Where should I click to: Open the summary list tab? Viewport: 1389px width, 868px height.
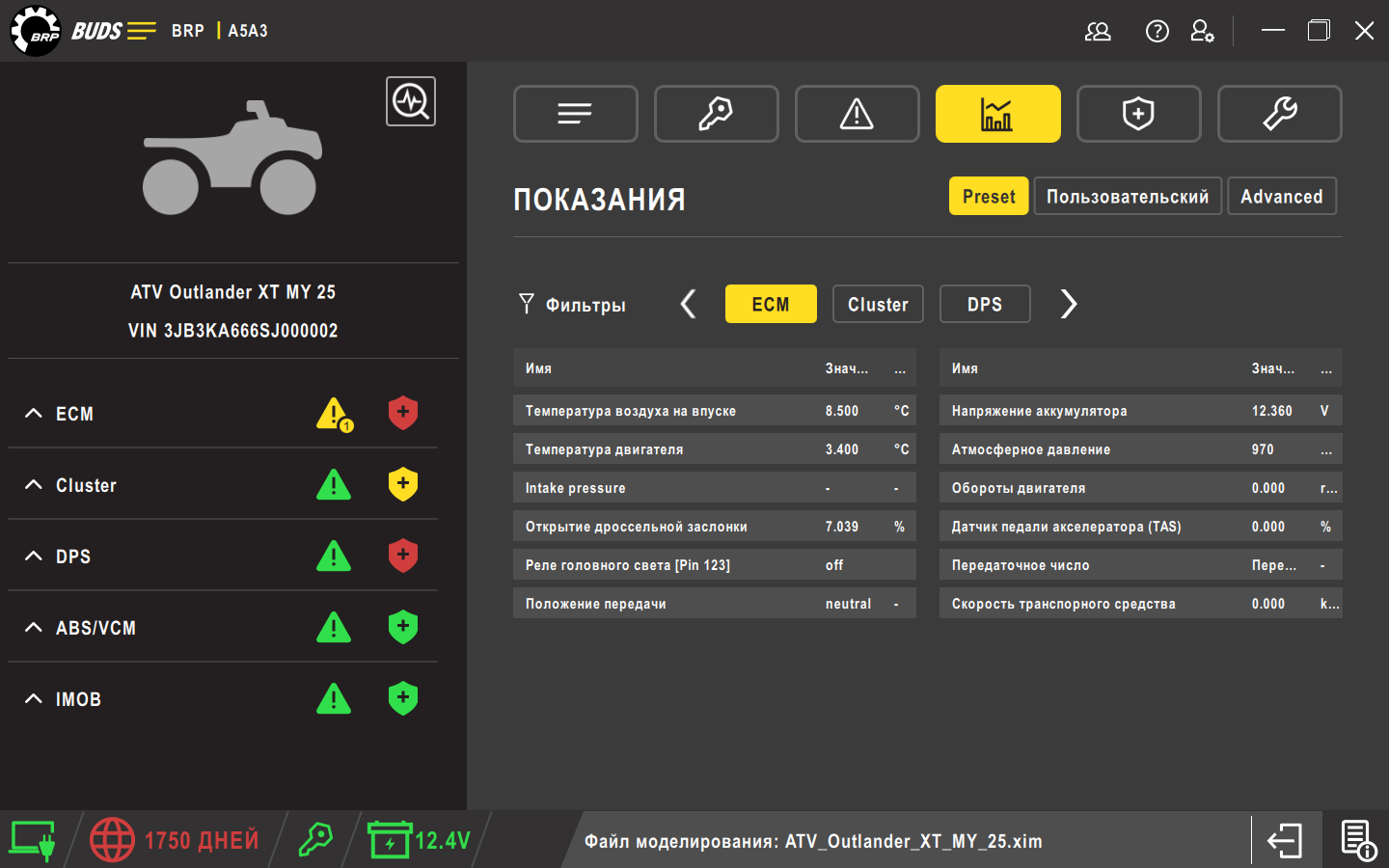pos(576,114)
